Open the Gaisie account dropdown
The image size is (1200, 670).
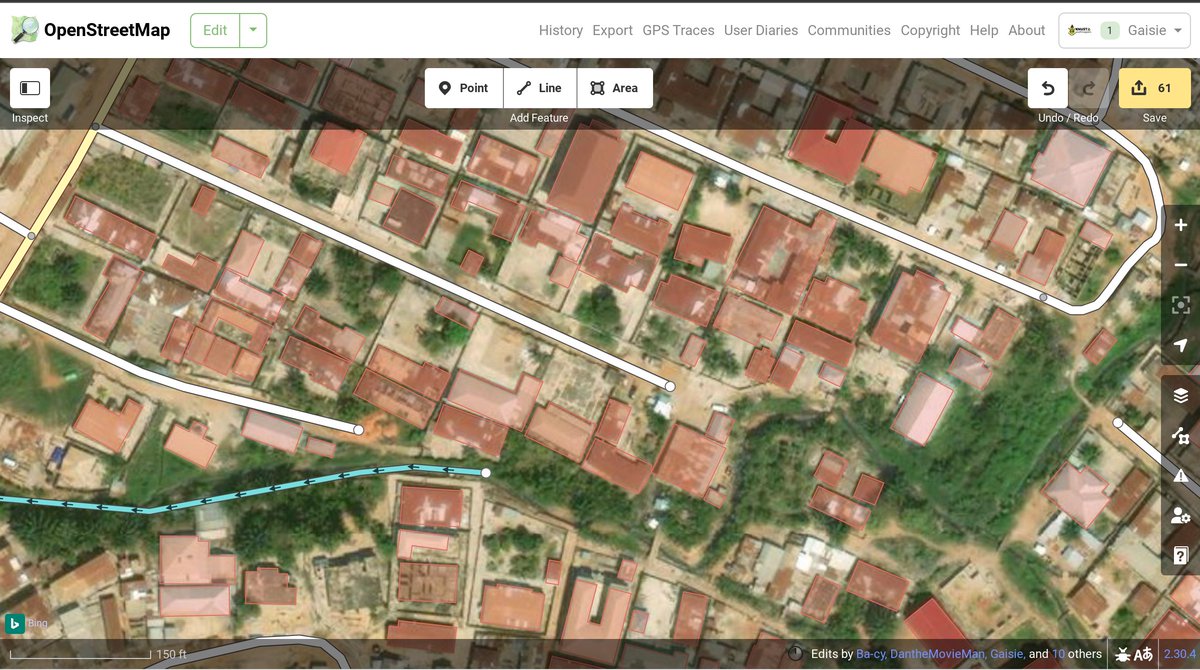click(1150, 30)
